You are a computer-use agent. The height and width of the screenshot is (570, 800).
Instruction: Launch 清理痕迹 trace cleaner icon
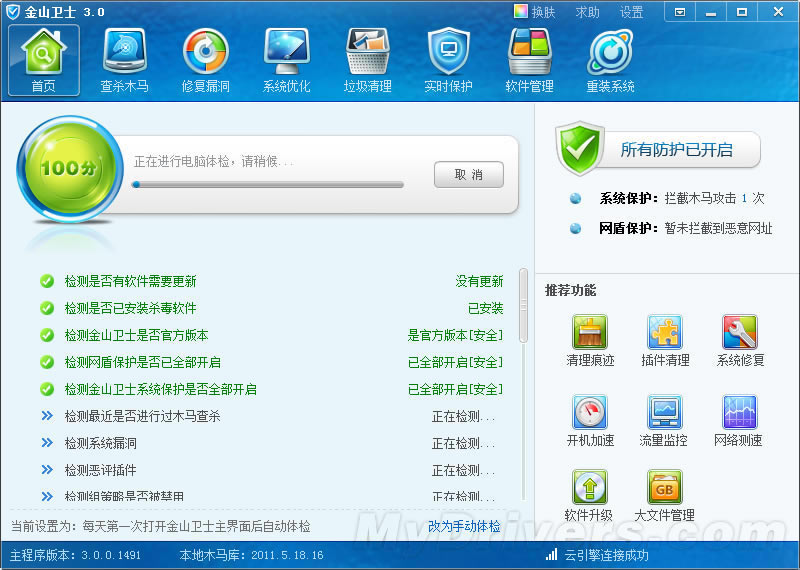click(x=590, y=332)
